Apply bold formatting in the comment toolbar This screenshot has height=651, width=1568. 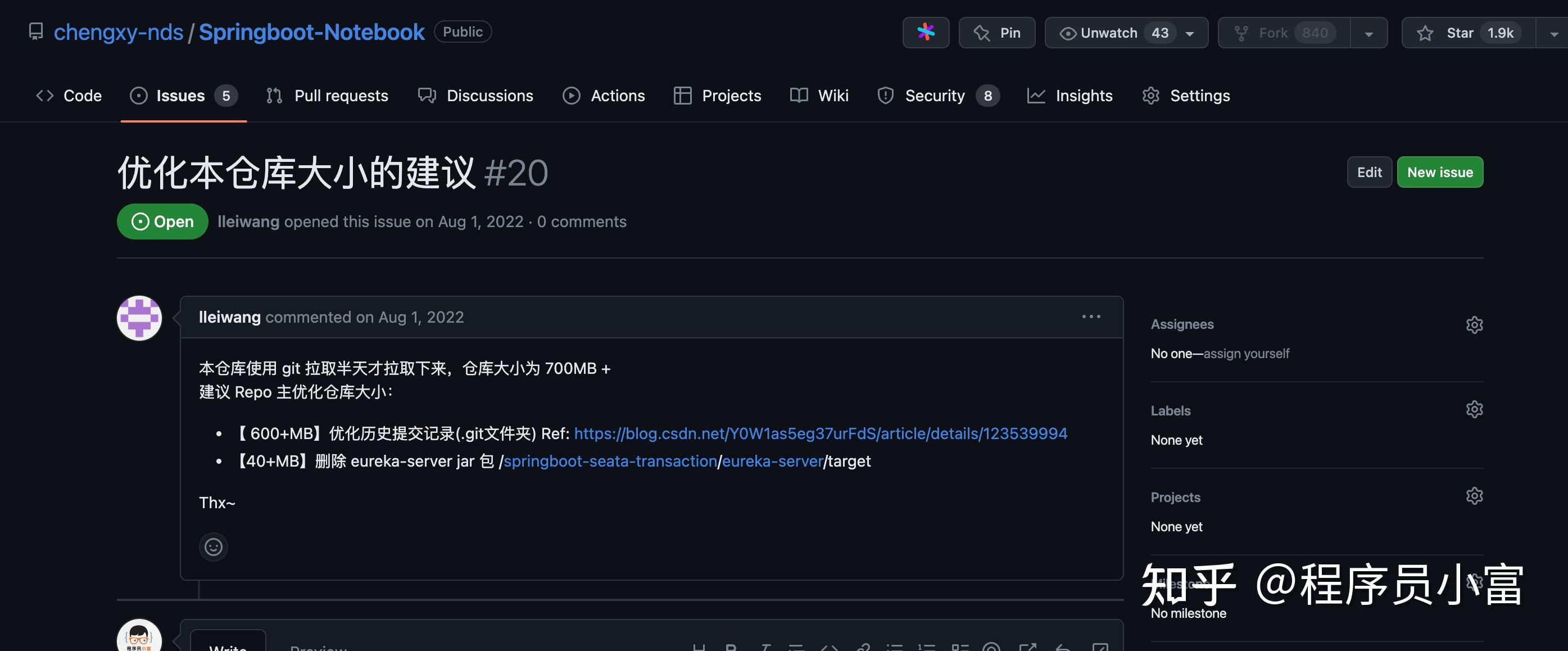[x=731, y=648]
